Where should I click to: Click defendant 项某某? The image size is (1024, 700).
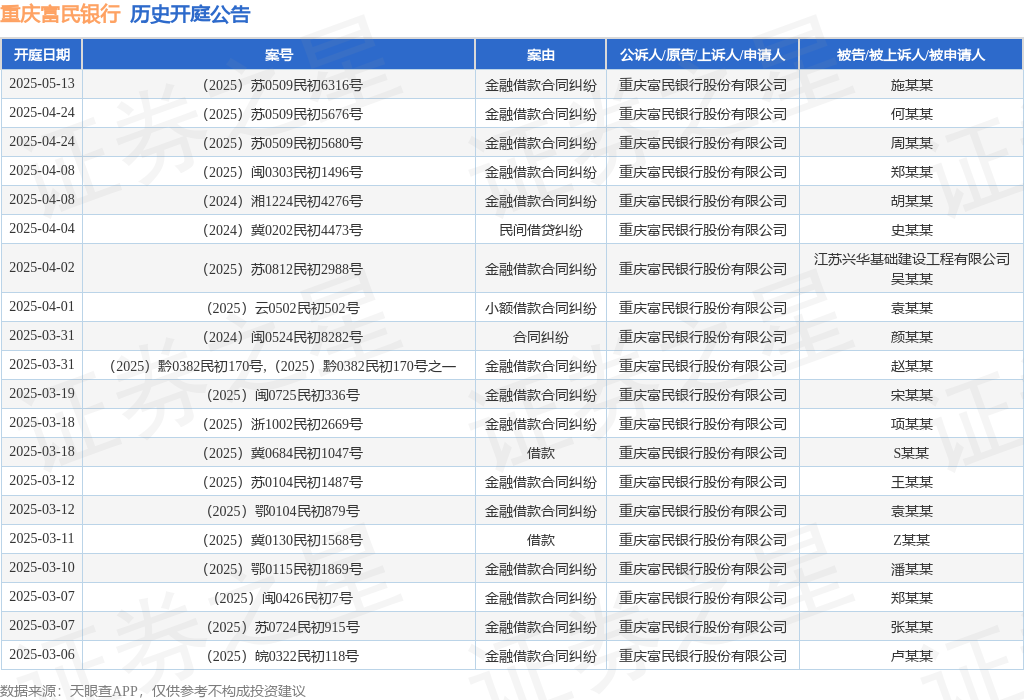912,424
